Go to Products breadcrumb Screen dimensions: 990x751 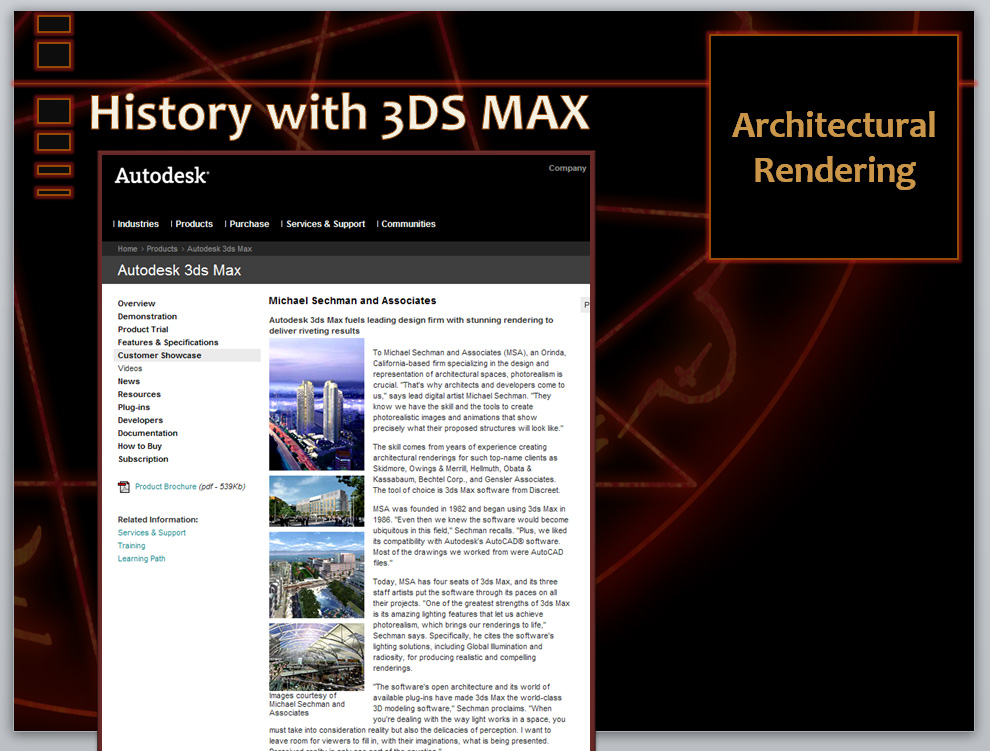162,249
